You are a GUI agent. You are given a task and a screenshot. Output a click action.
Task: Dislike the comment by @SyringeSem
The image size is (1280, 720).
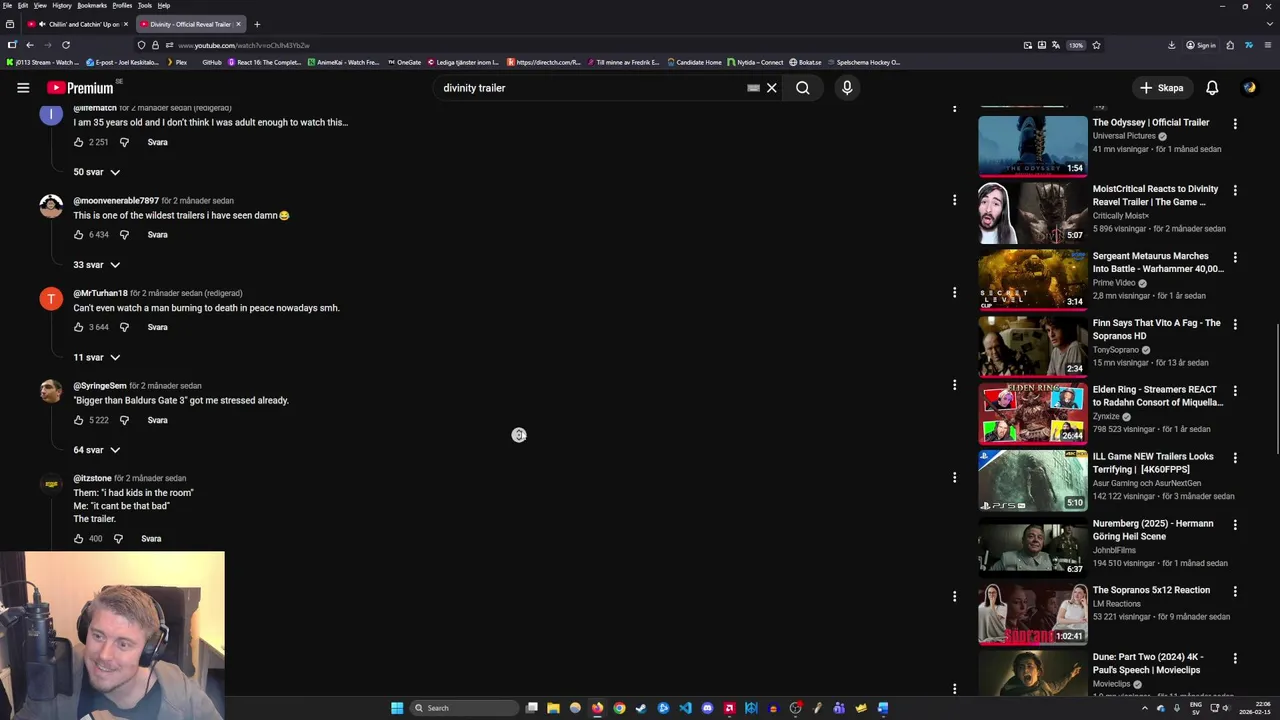[x=124, y=420]
